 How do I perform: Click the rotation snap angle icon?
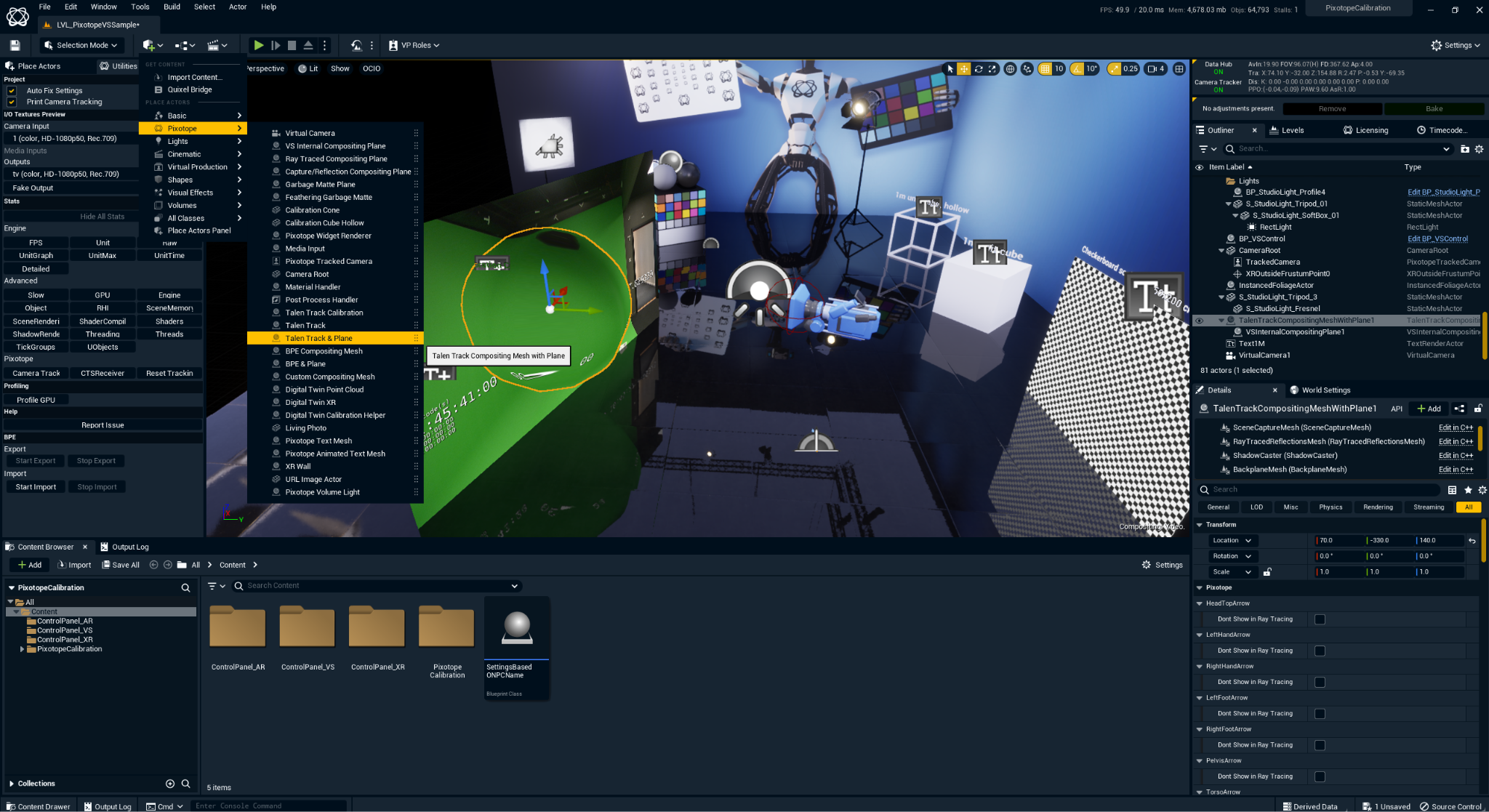pyautogui.click(x=1077, y=69)
